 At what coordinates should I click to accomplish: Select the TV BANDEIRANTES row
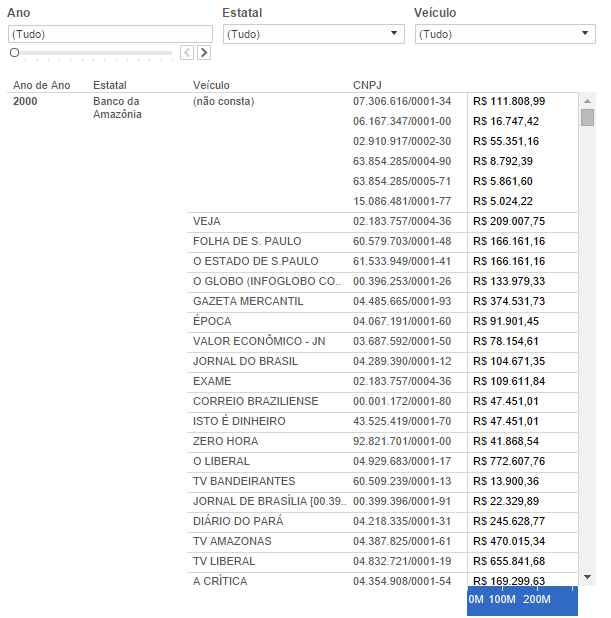coord(244,481)
